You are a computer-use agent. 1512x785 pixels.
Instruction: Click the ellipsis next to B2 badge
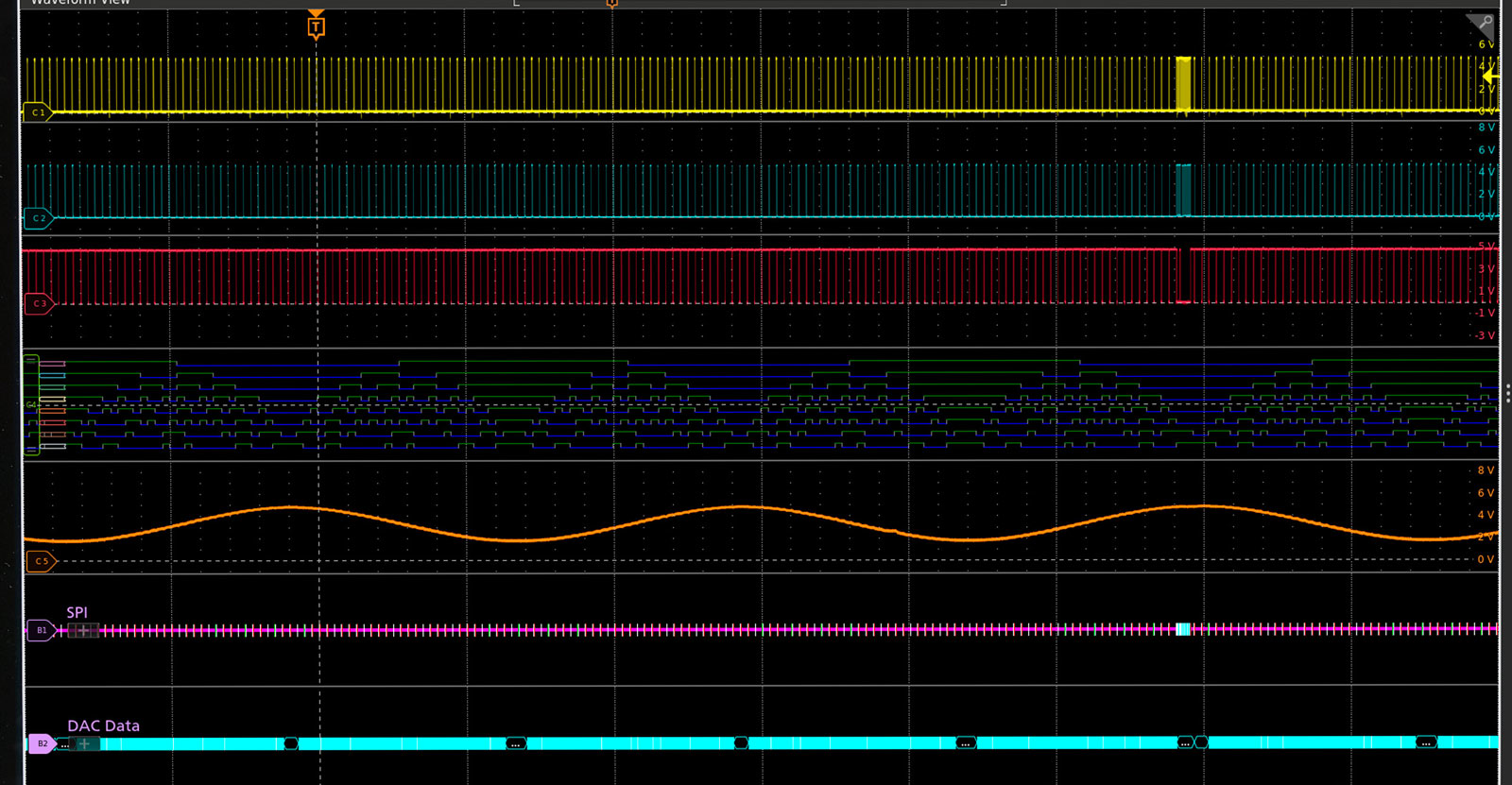coord(64,744)
